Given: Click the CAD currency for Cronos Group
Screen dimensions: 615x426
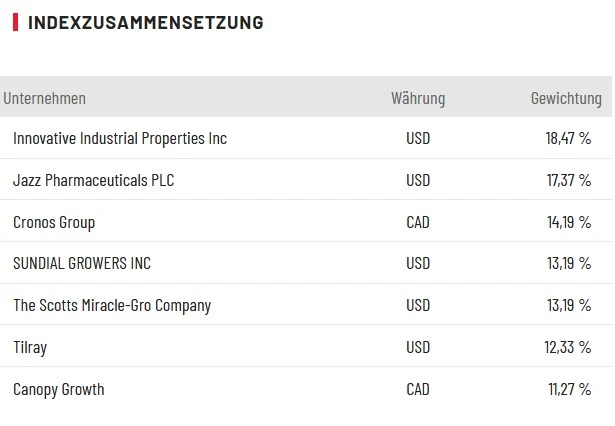Looking at the screenshot, I should click(418, 222).
